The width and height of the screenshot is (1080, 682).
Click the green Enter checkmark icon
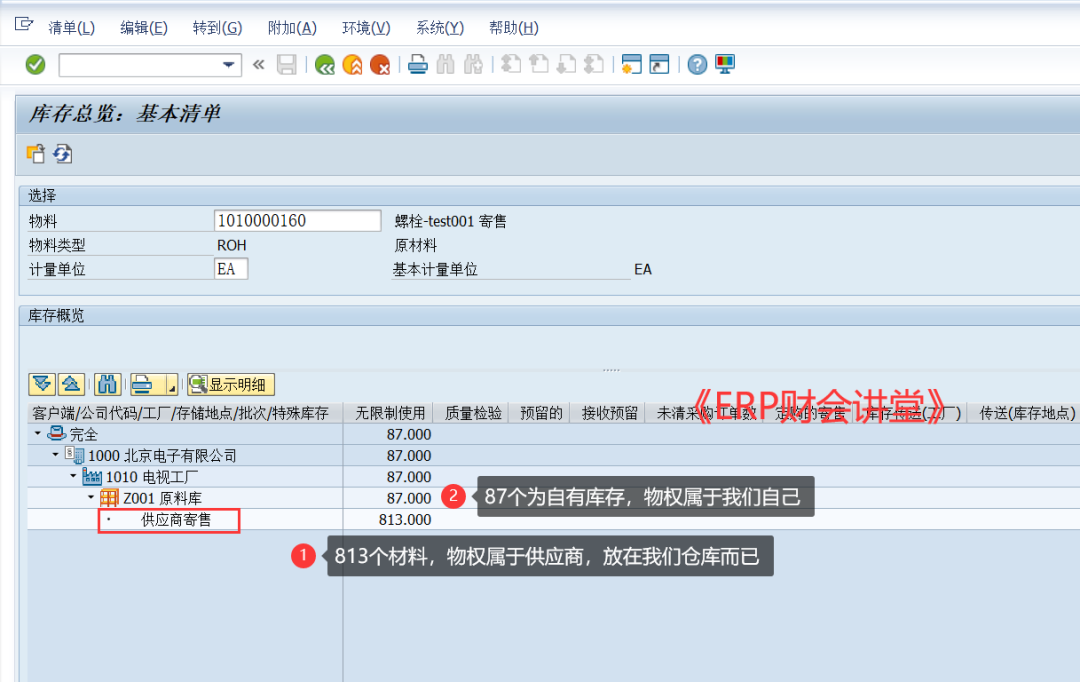point(35,65)
